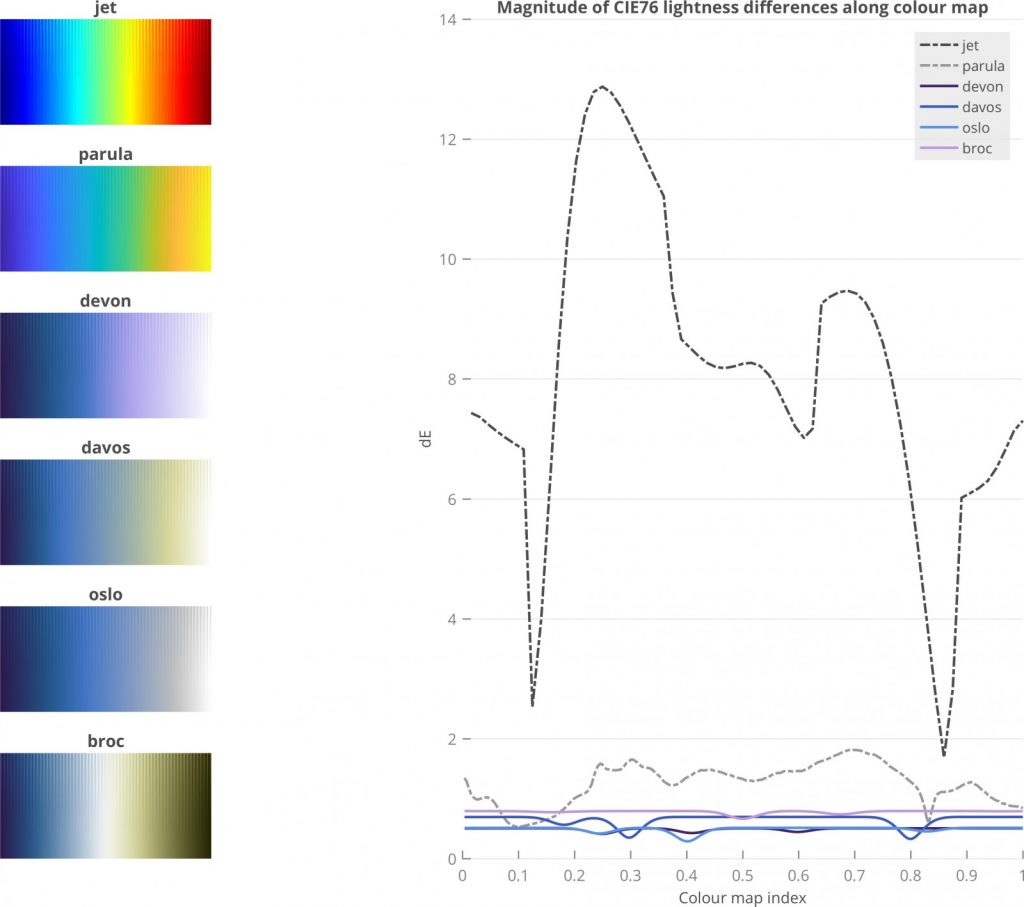Select the davos colormap preview
This screenshot has height=907, width=1024.
point(105,510)
